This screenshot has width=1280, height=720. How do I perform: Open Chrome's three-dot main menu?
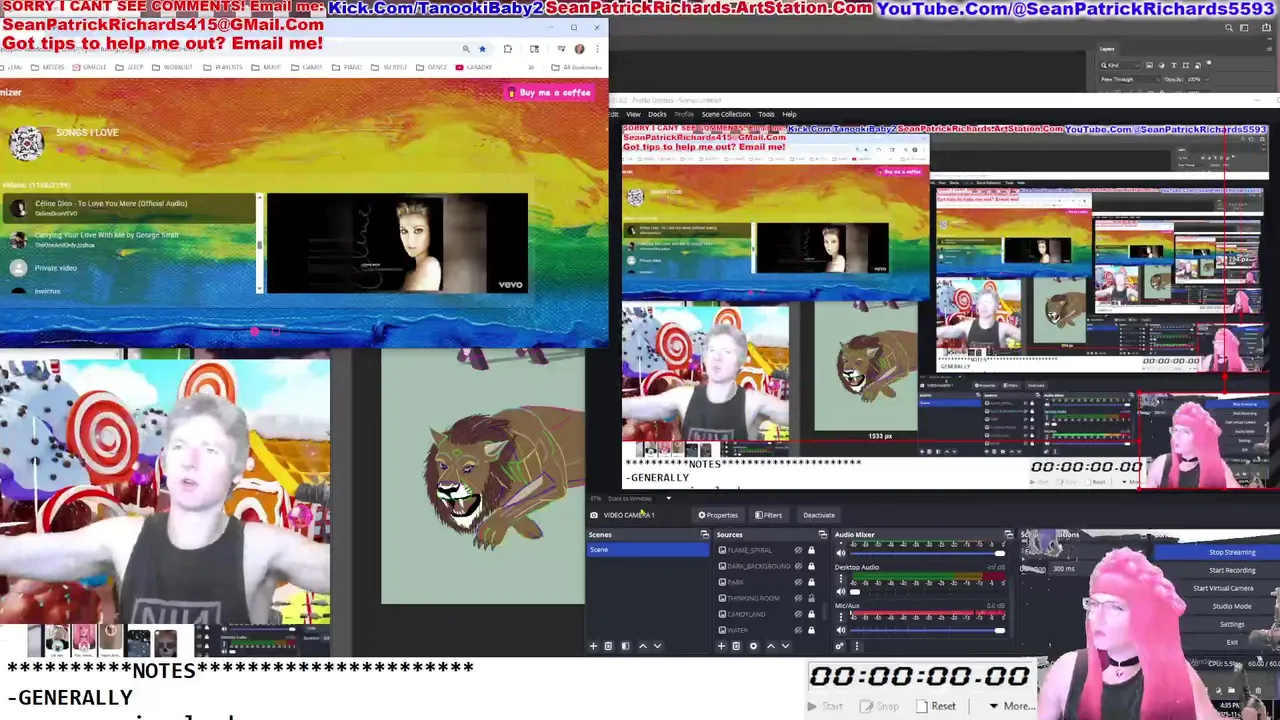pyautogui.click(x=597, y=48)
